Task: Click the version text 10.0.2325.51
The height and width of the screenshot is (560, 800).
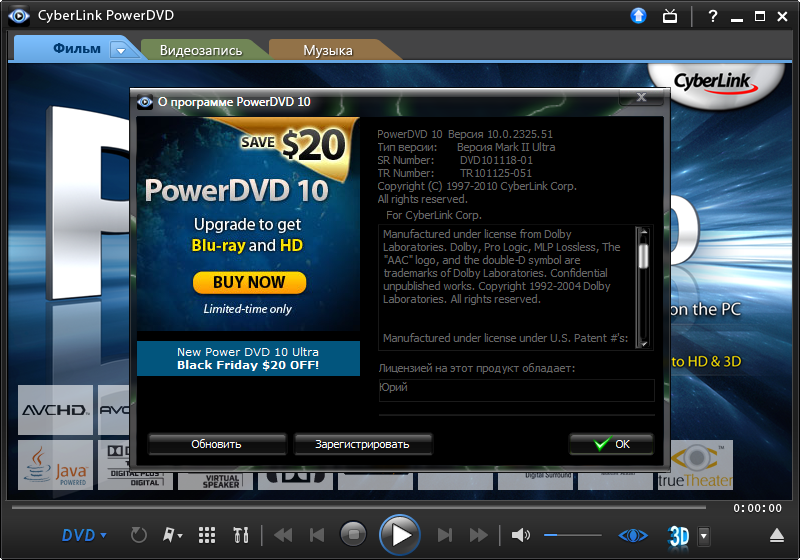Action: click(520, 134)
